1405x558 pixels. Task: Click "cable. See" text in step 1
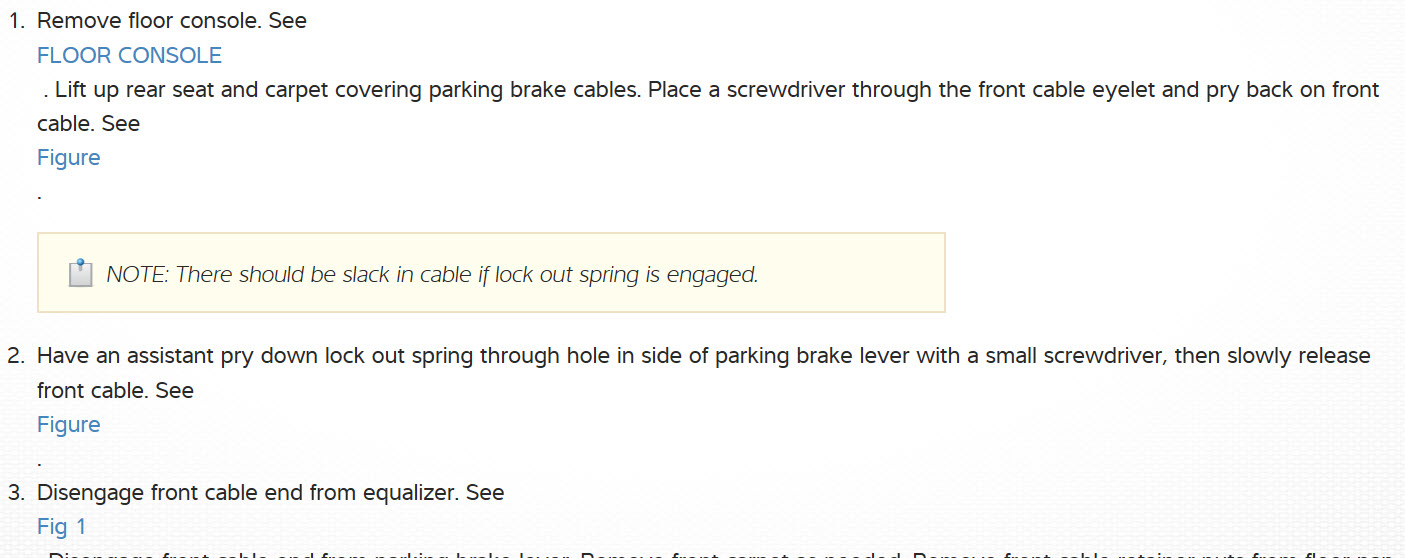88,124
